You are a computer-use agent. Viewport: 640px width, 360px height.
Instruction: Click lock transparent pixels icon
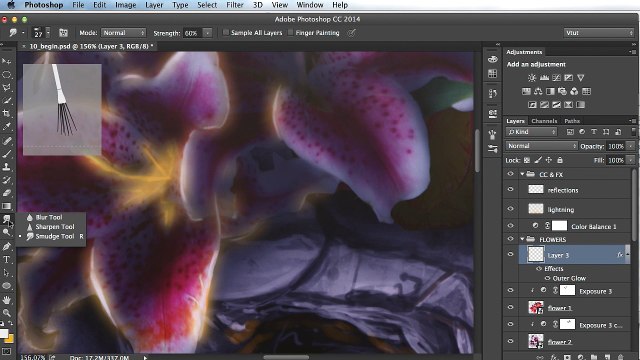coord(527,160)
